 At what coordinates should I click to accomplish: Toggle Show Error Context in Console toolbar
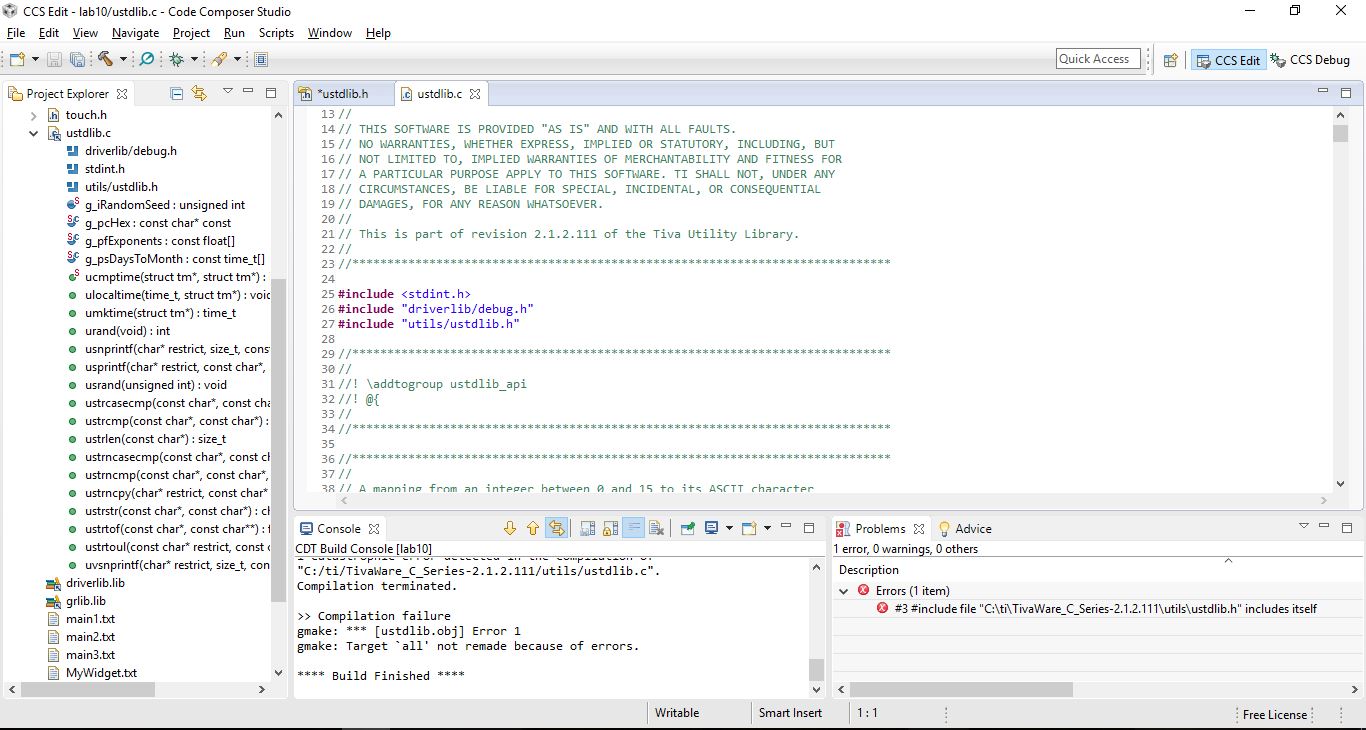(x=556, y=528)
